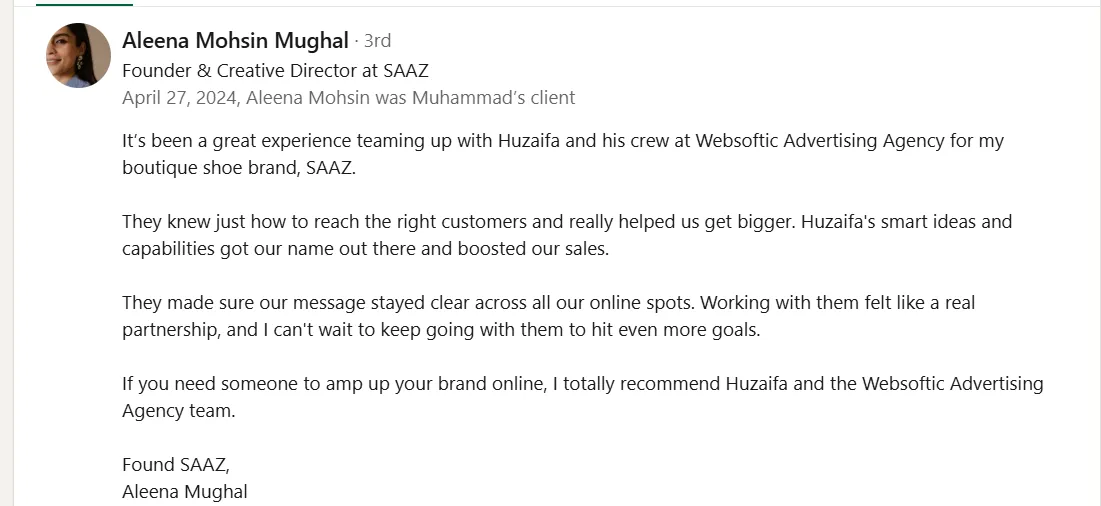Click the line starting "If you need someone"
The width and height of the screenshot is (1101, 506).
click(x=583, y=384)
